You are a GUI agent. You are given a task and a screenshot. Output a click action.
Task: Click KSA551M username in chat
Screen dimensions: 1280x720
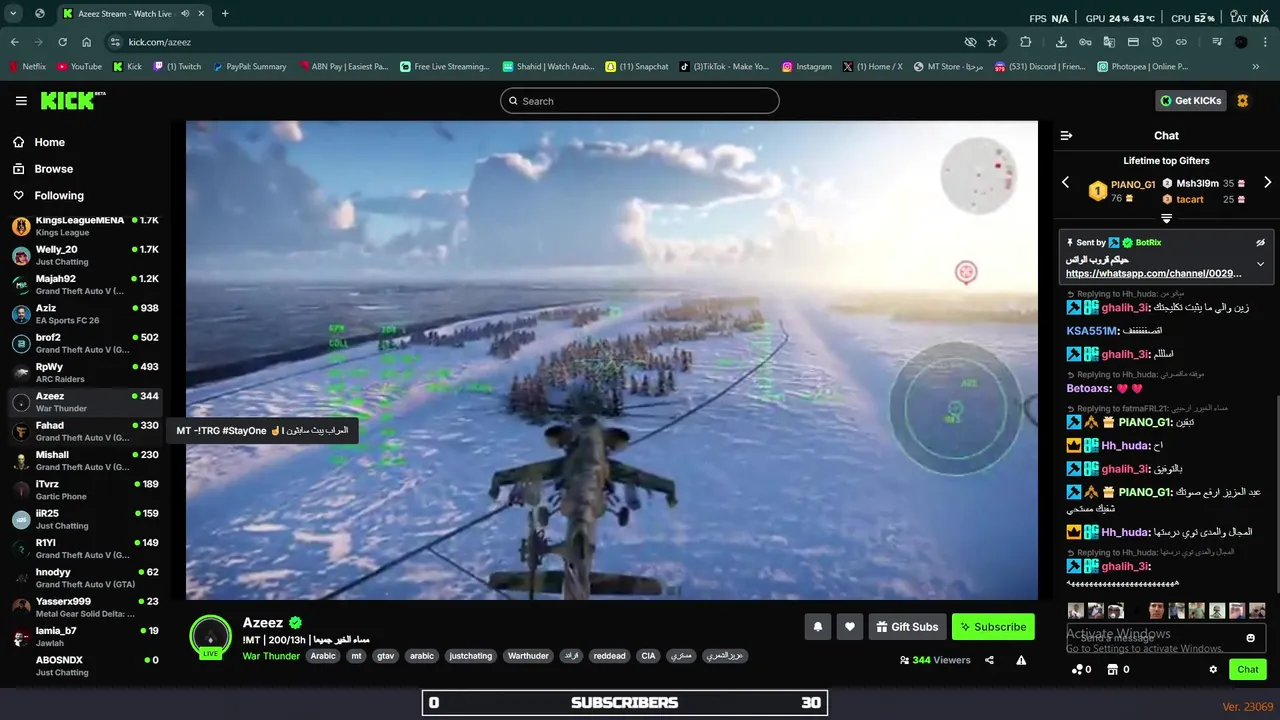tap(1092, 330)
